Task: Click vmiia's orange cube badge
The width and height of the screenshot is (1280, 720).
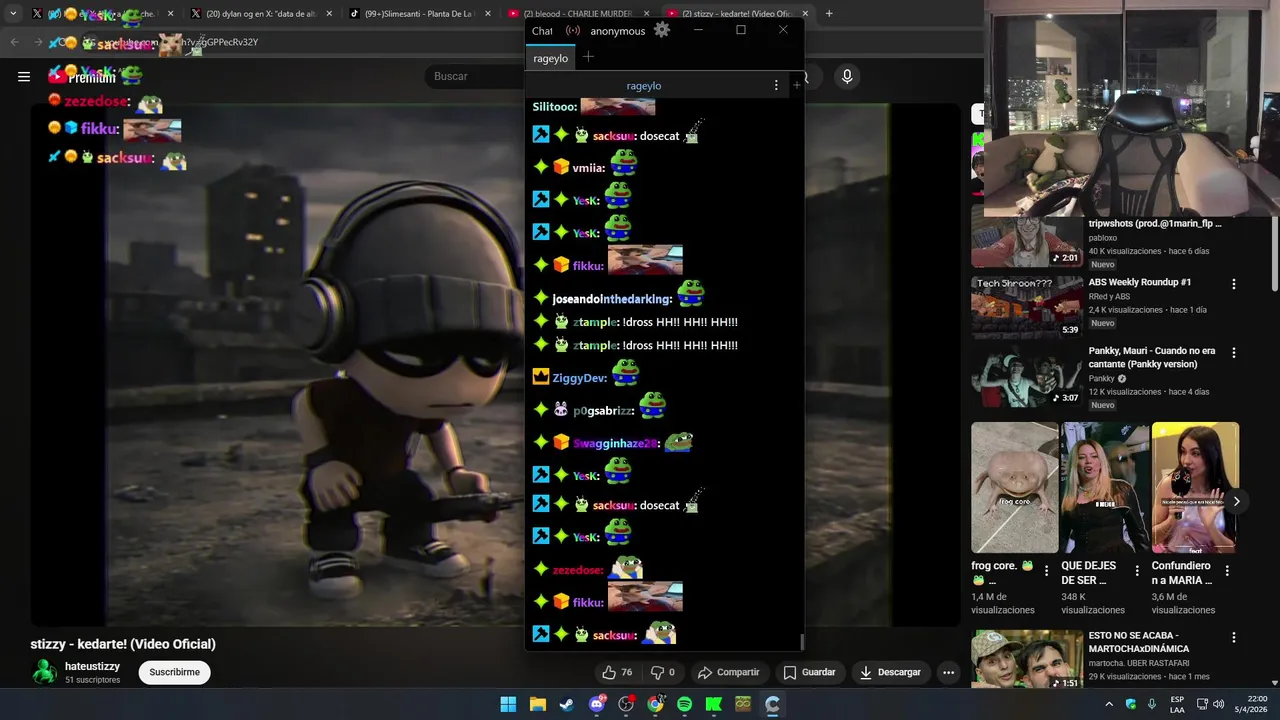Action: coord(561,167)
